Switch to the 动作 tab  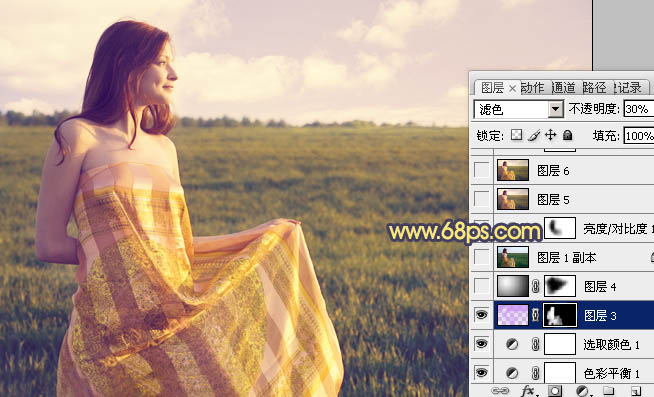[533, 88]
